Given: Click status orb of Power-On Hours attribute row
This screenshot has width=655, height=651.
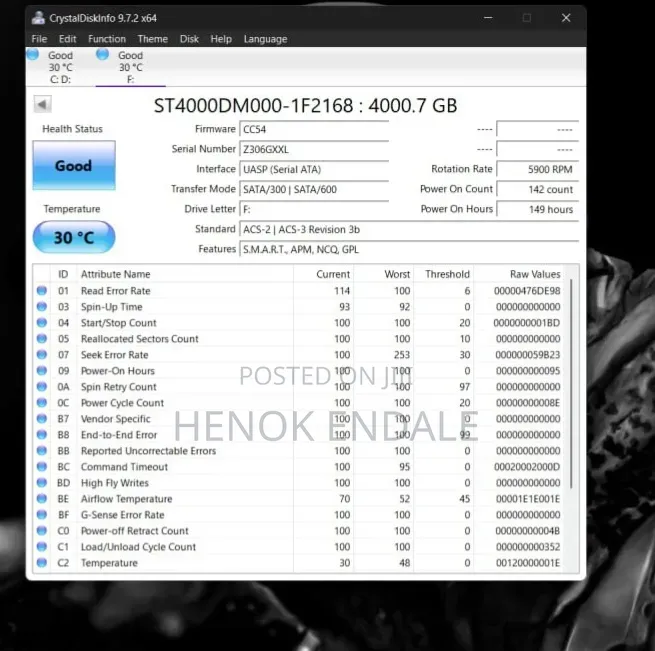Looking at the screenshot, I should 42,370.
